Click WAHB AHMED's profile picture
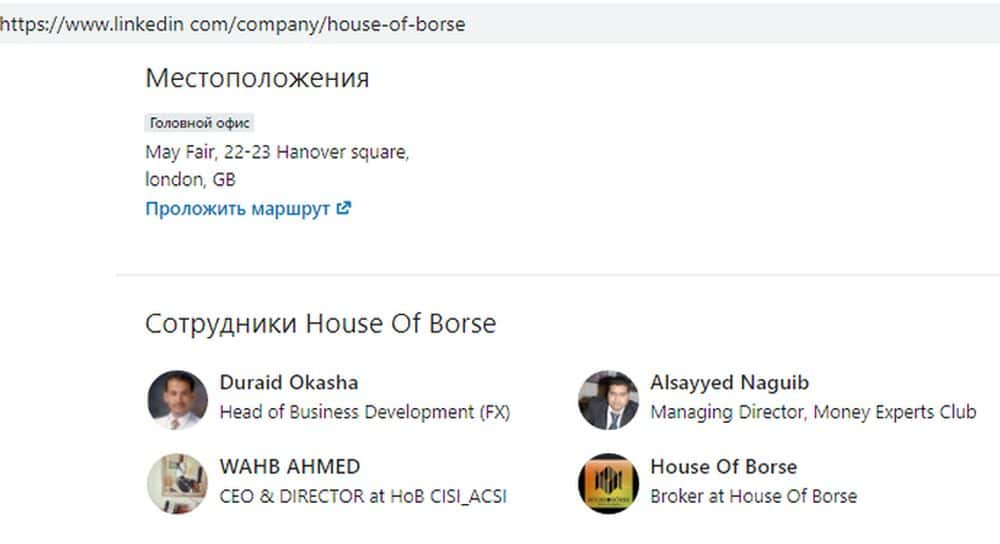This screenshot has height=544, width=1000. pyautogui.click(x=177, y=484)
